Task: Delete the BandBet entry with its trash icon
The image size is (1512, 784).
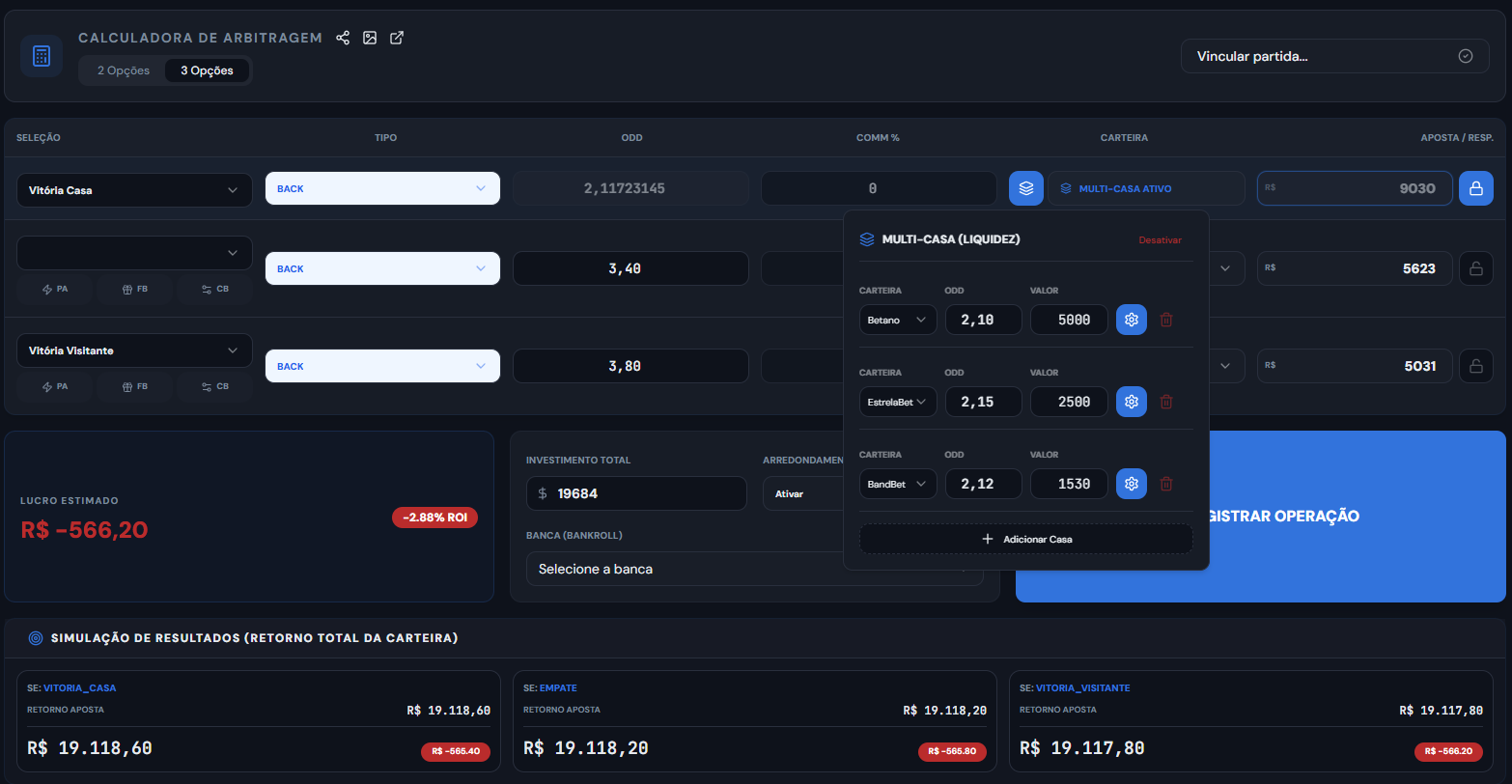Action: pos(1166,484)
